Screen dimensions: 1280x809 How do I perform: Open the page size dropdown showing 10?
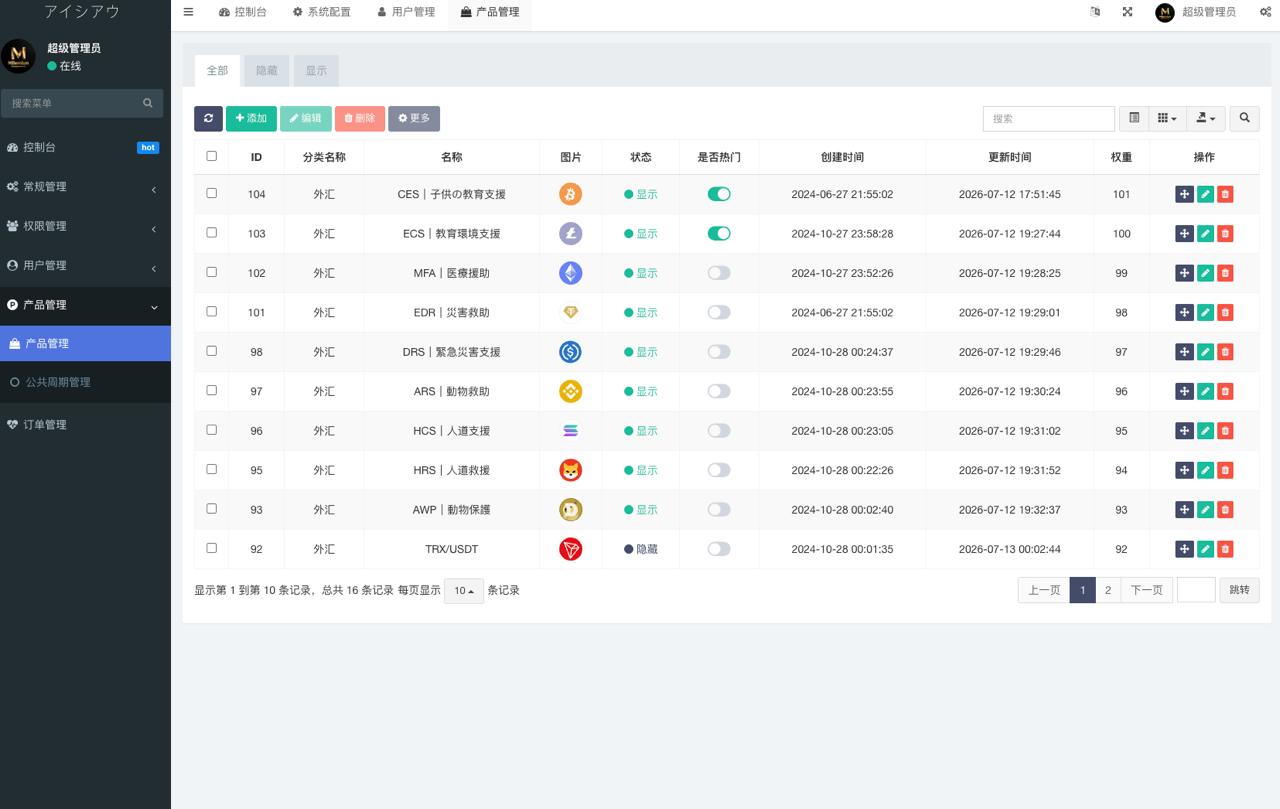pos(464,591)
